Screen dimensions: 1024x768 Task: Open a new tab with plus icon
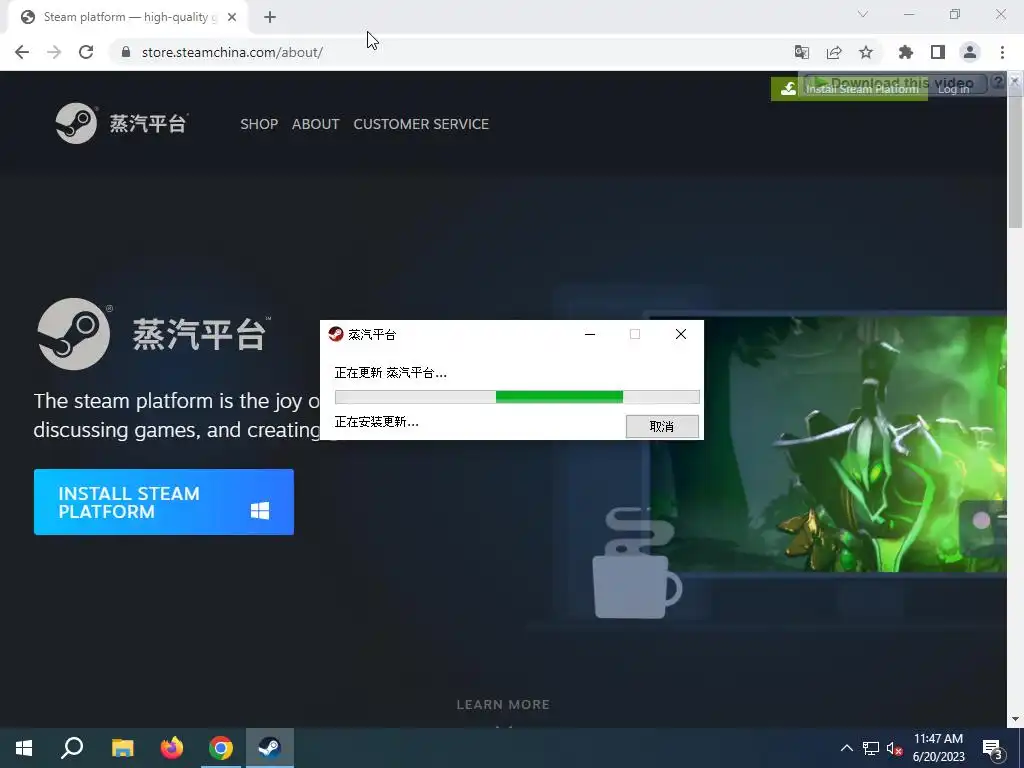270,18
